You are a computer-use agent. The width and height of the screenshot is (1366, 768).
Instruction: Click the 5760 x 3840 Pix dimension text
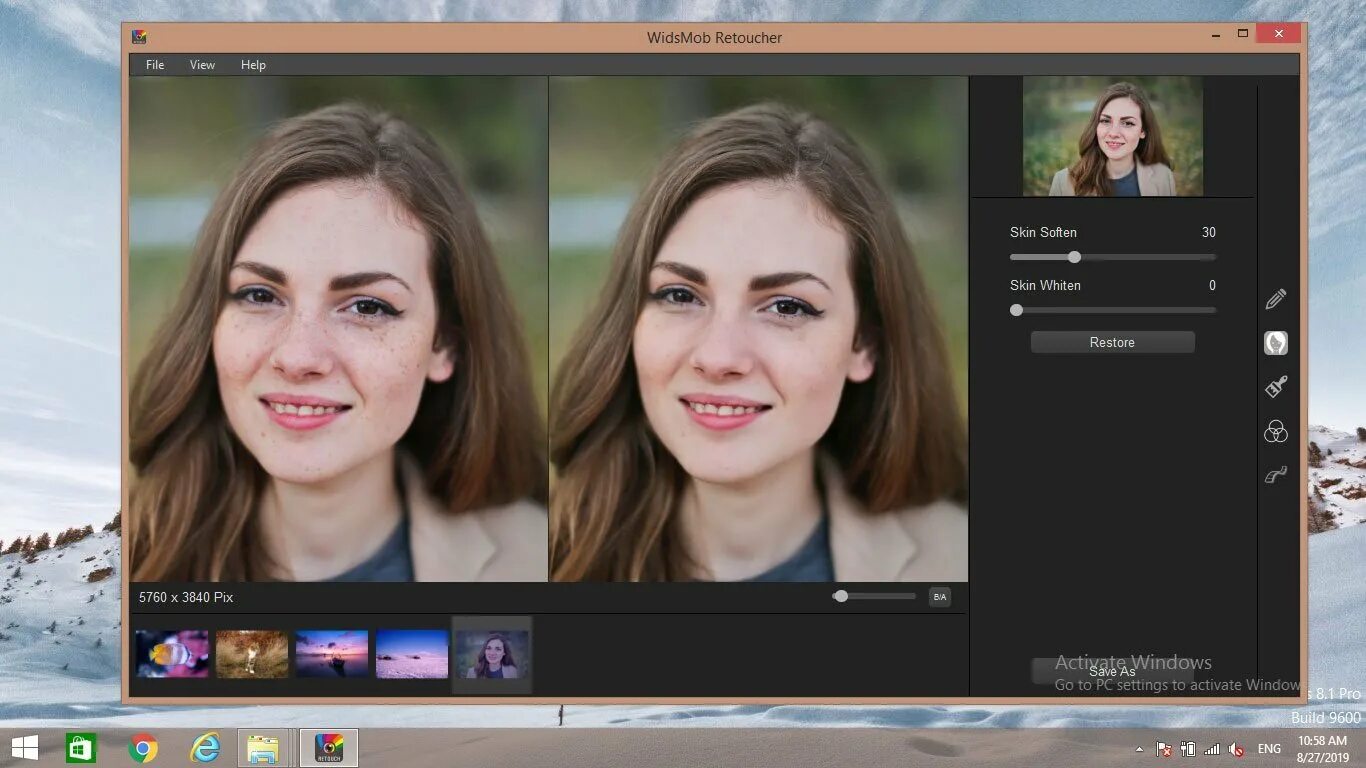click(x=186, y=597)
